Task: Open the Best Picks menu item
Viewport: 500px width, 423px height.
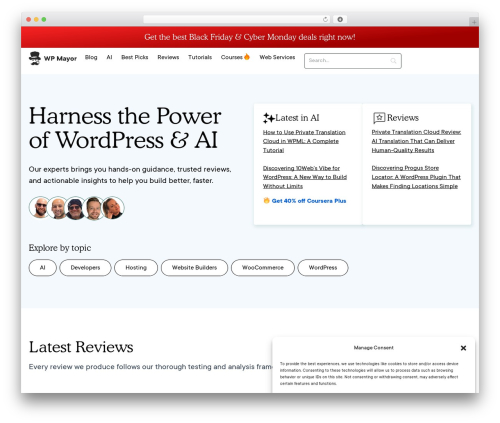Action: tap(135, 57)
